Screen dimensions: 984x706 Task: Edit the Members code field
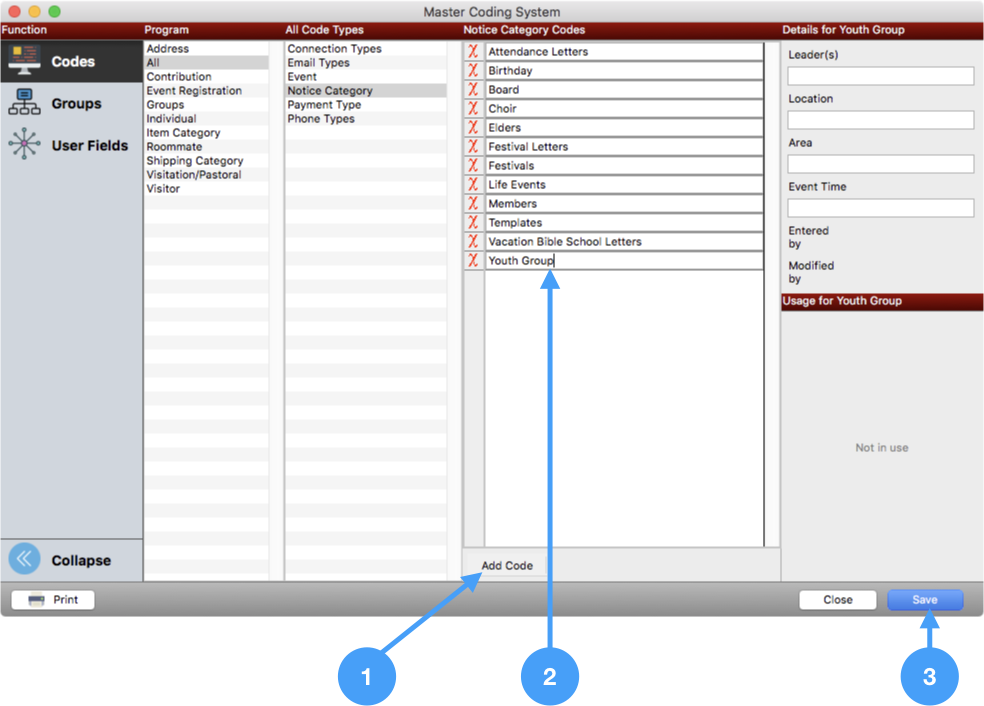624,203
